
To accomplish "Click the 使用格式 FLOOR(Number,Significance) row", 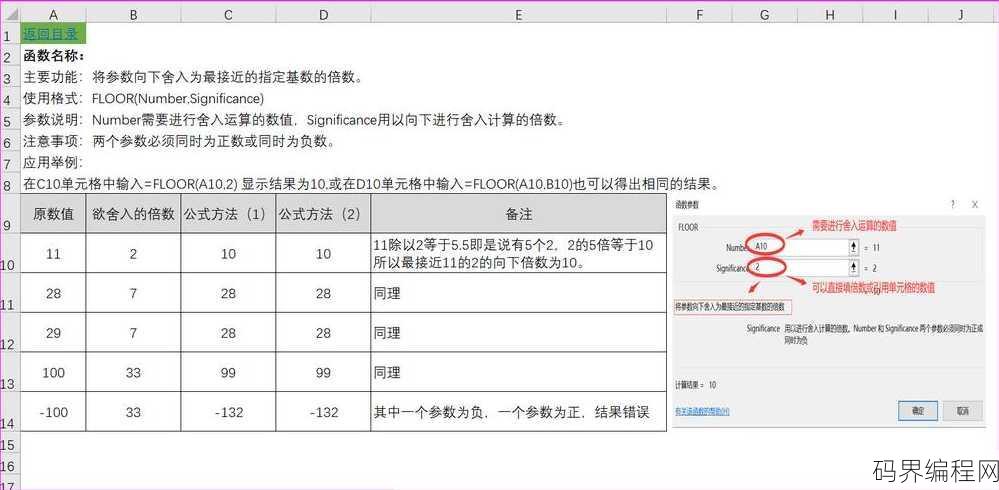I will (143, 99).
